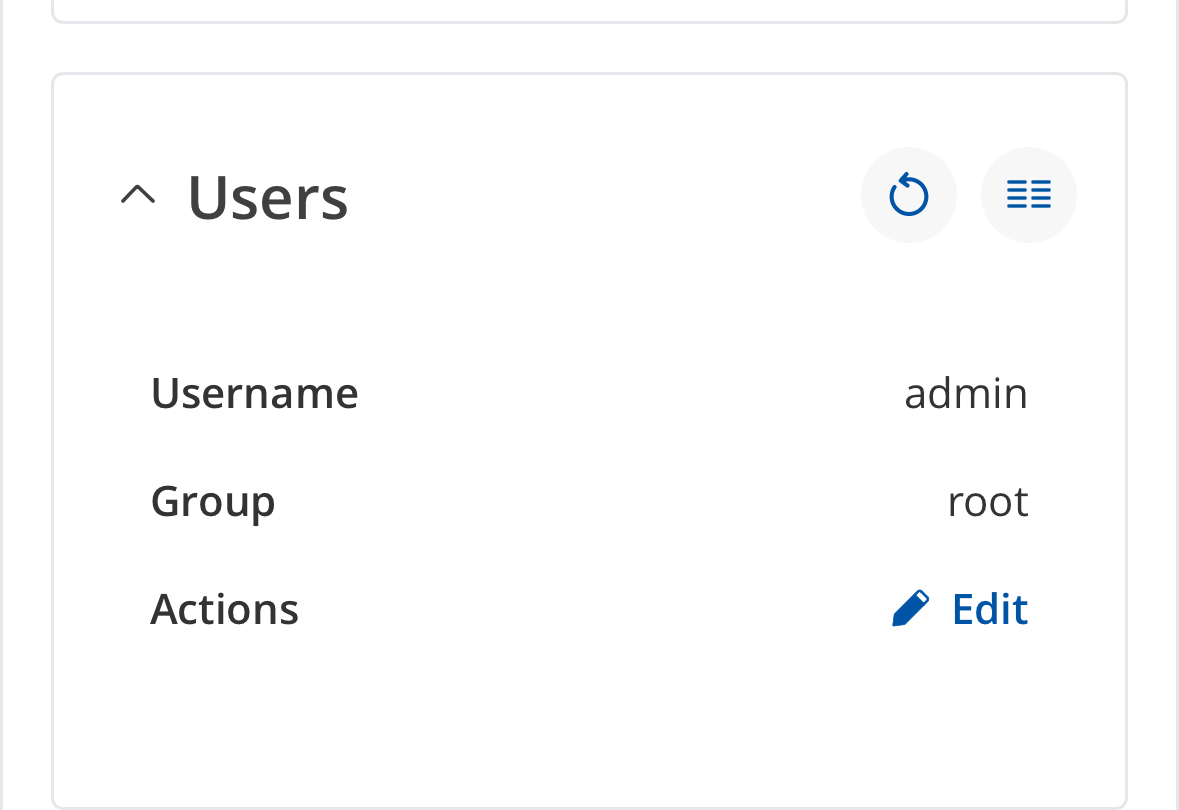This screenshot has height=810, width=1179.
Task: Click the Actions field label
Action: click(x=224, y=608)
